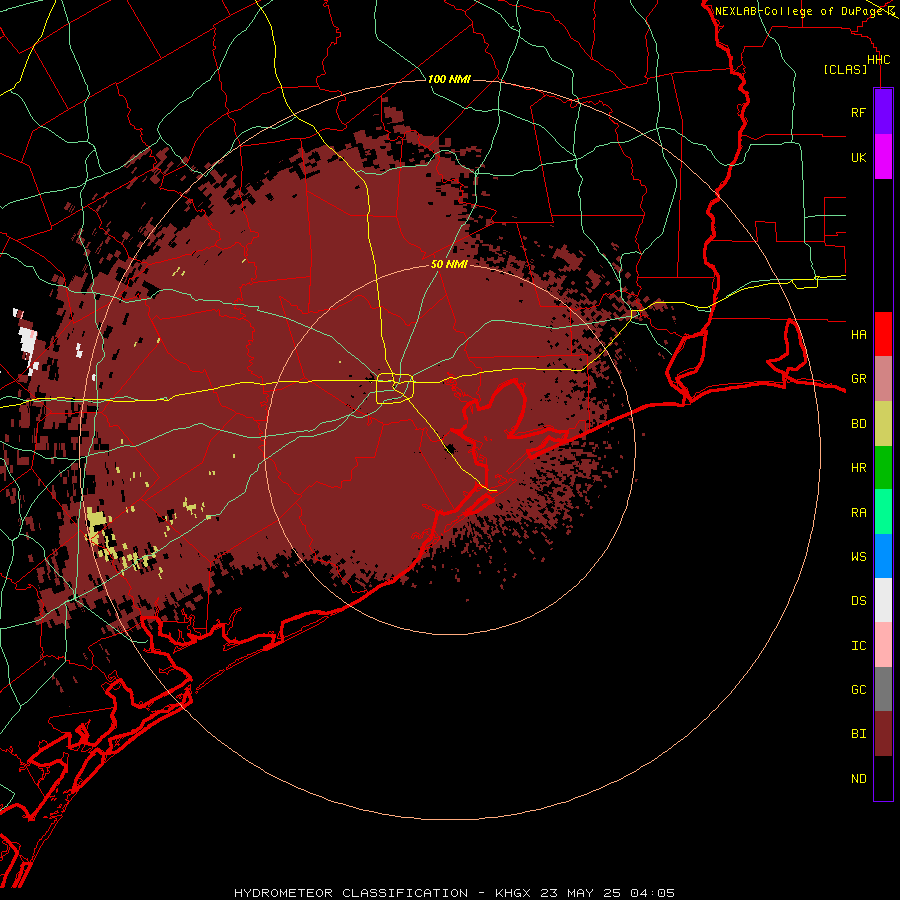The image size is (900, 900).
Task: Click the "BD" legend label
Action: [x=858, y=424]
